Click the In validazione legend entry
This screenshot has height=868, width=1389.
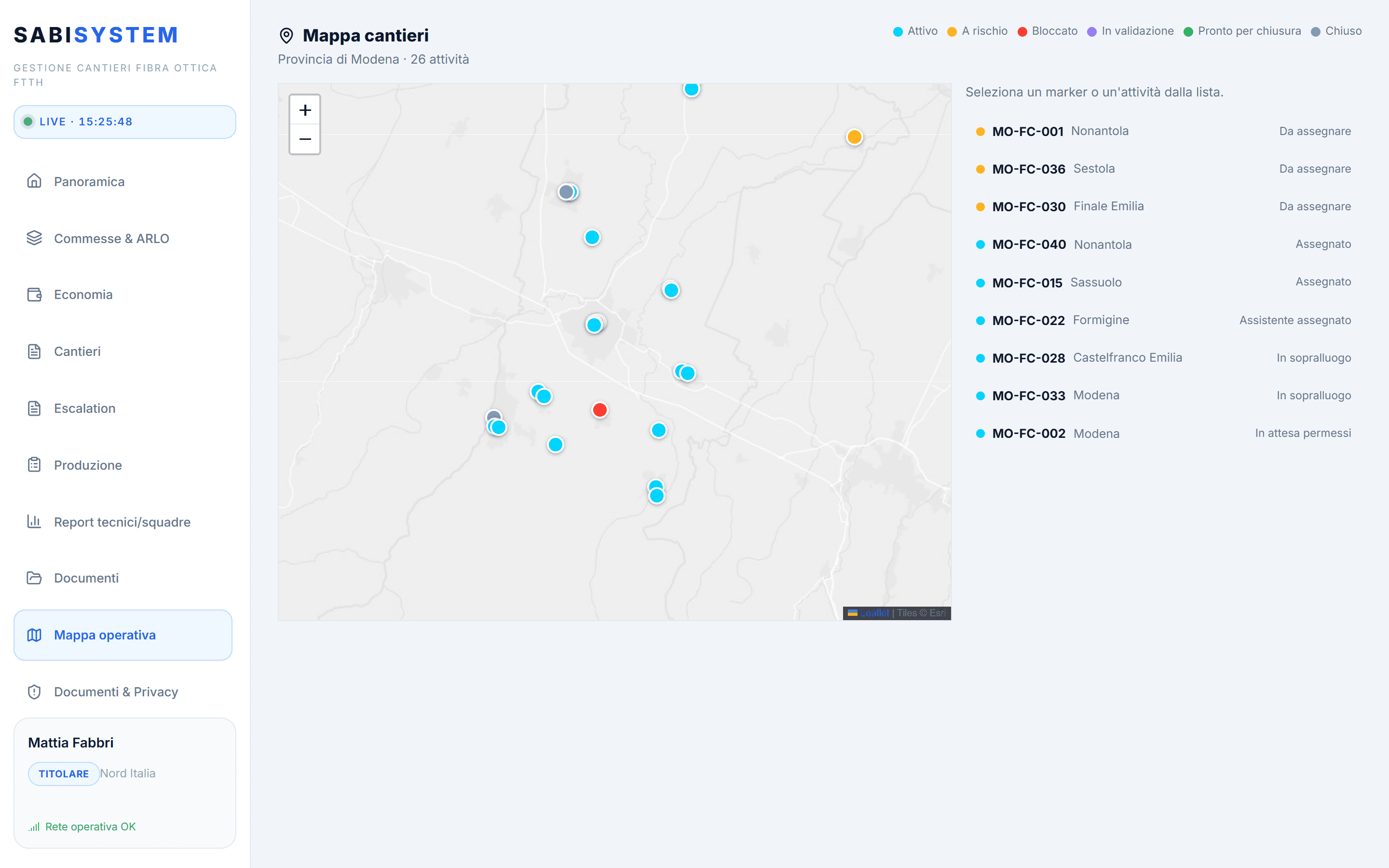pos(1130,31)
